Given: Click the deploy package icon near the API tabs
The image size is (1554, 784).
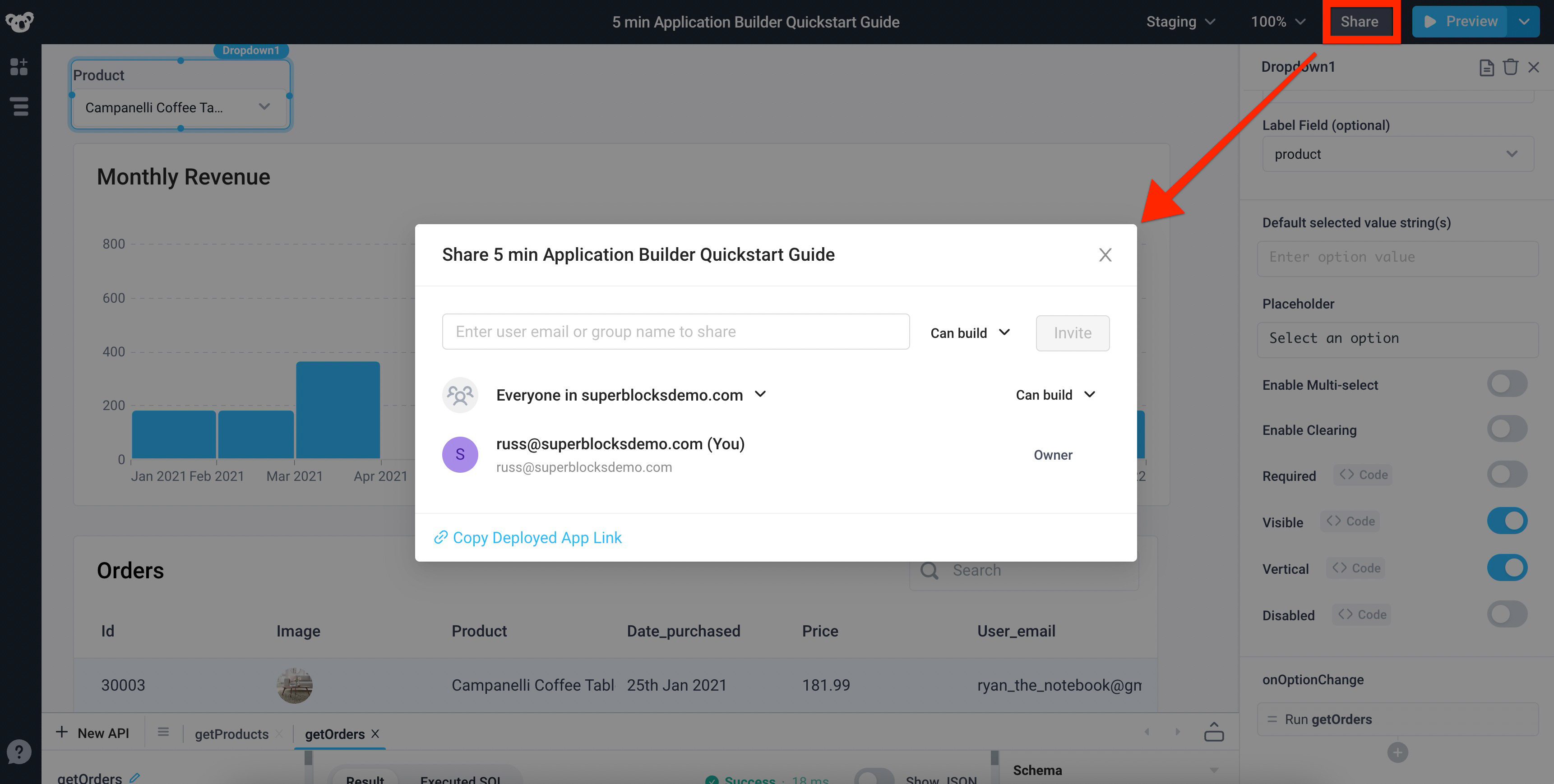Looking at the screenshot, I should (x=1214, y=732).
